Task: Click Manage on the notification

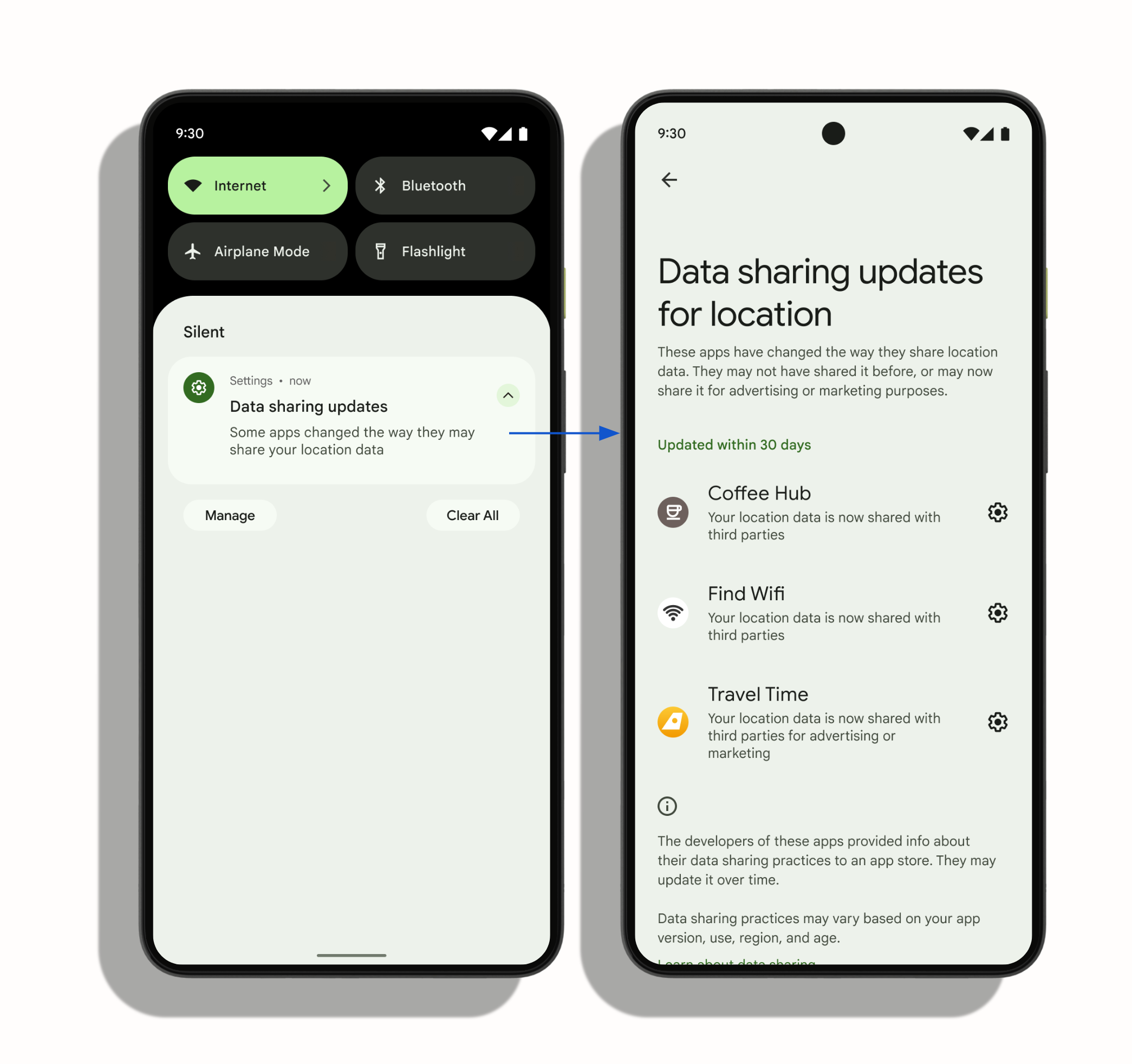Action: tap(229, 515)
